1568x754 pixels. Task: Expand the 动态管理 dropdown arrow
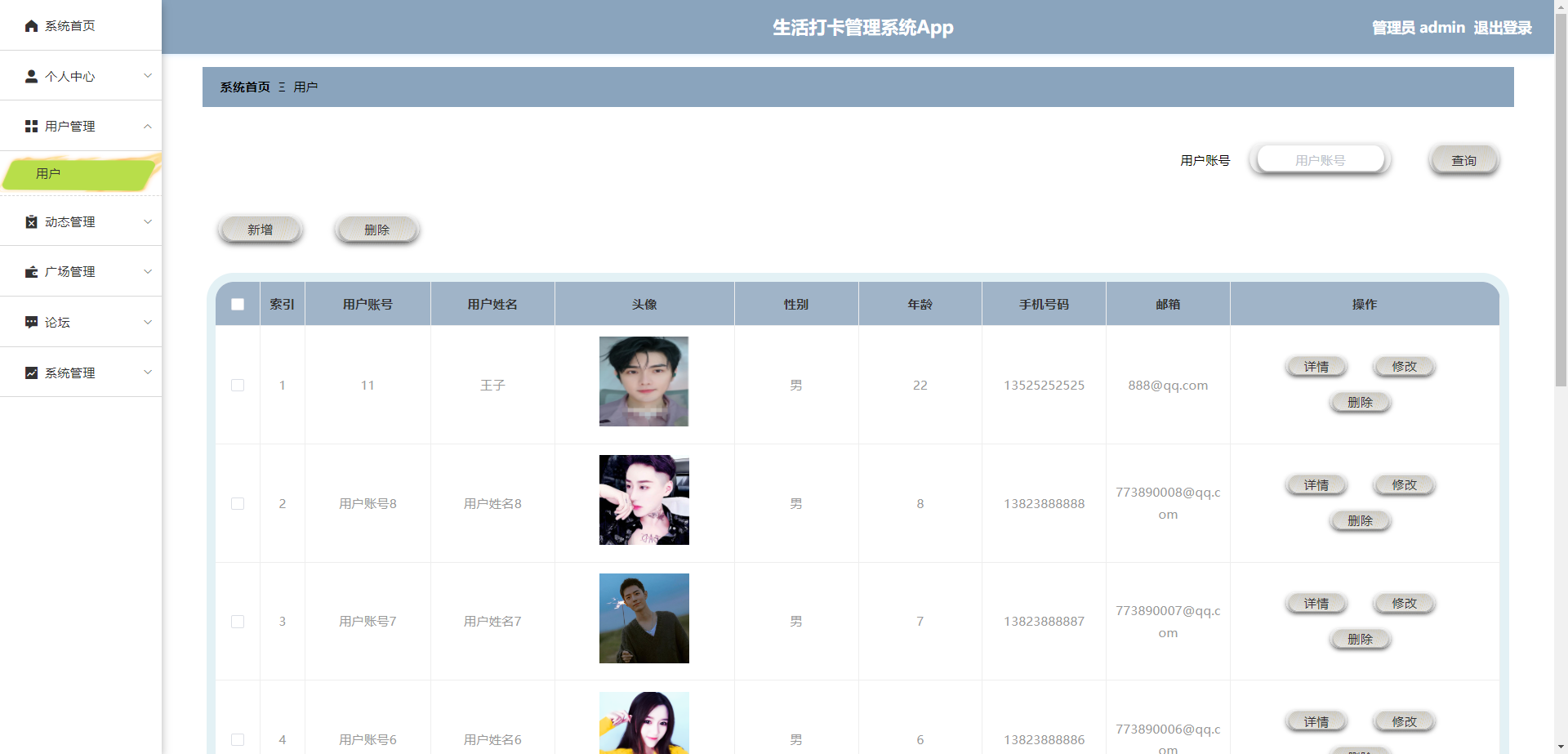[148, 221]
